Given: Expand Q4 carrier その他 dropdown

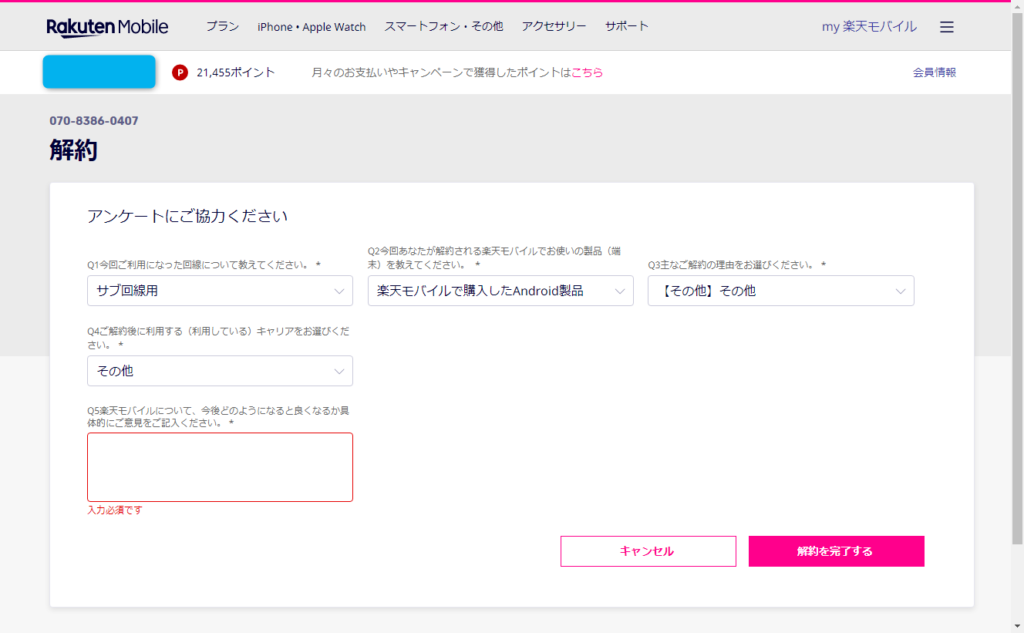Looking at the screenshot, I should click(x=220, y=371).
